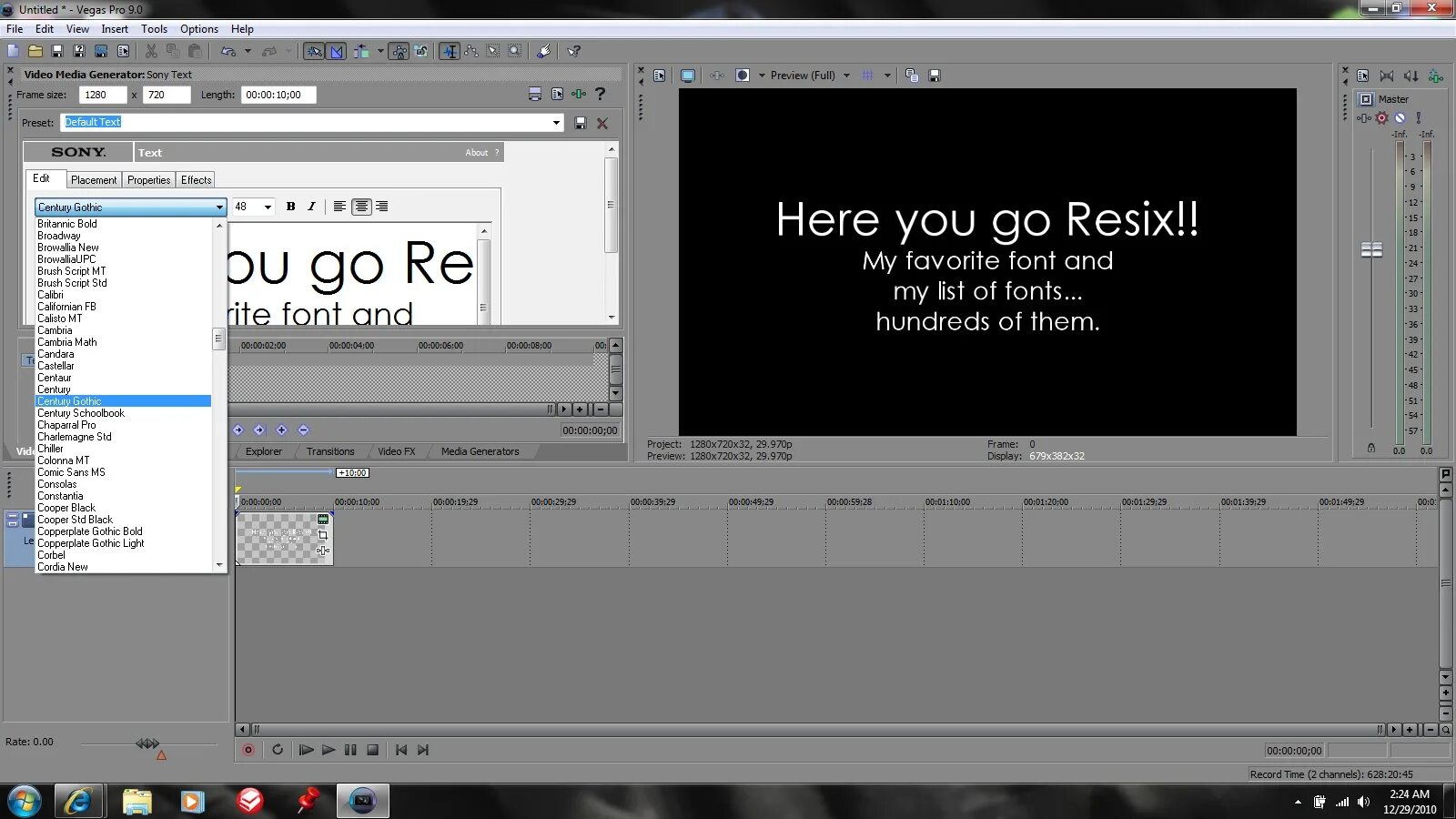Set text alignment to left
This screenshot has height=819, width=1456.
[x=339, y=207]
